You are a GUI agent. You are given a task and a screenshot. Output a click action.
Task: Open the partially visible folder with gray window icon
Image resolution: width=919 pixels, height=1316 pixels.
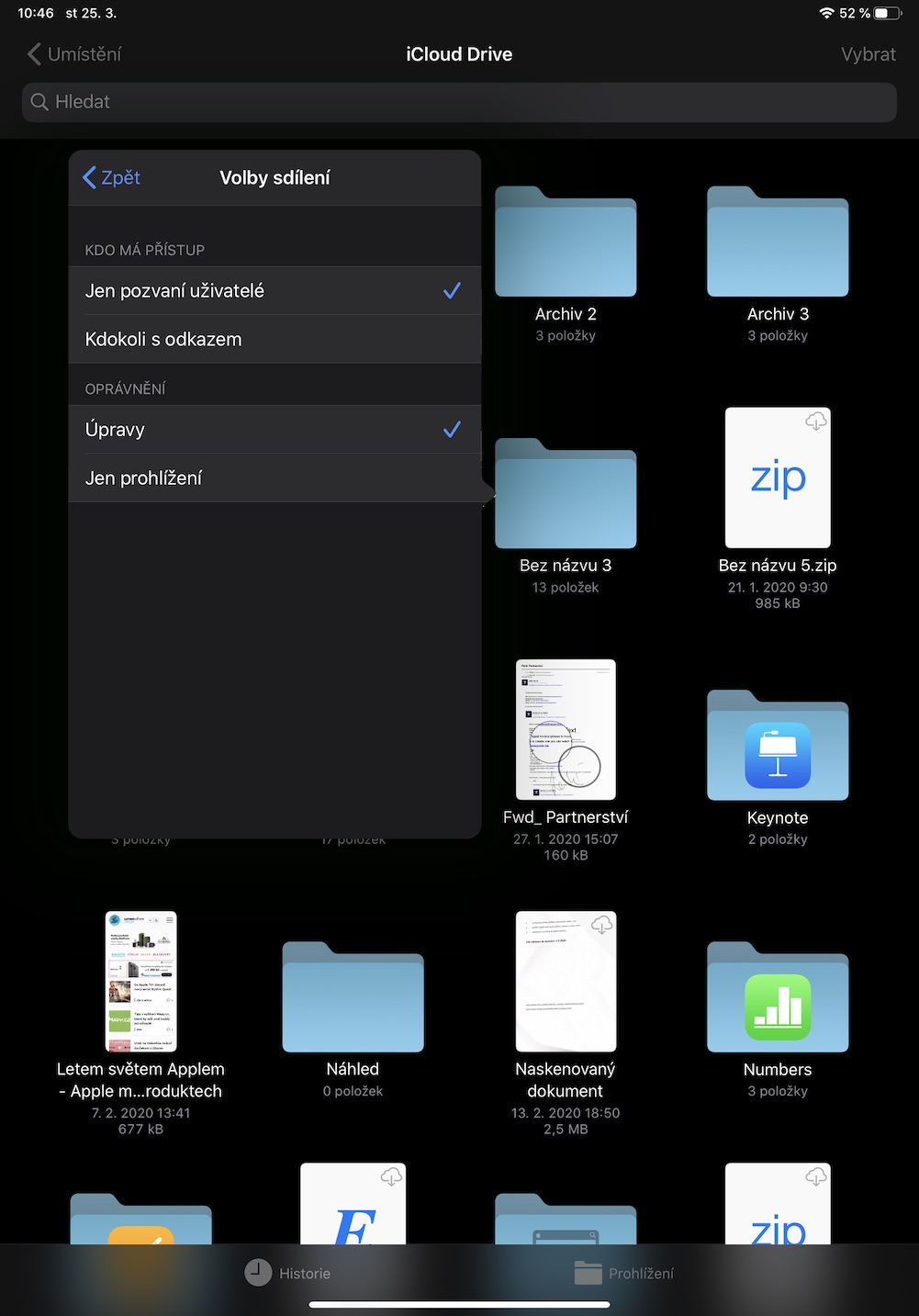566,1219
